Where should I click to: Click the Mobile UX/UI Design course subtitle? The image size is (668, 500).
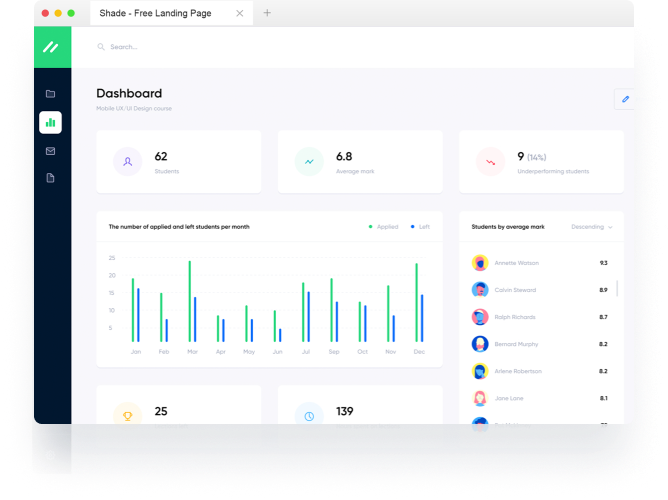point(134,109)
